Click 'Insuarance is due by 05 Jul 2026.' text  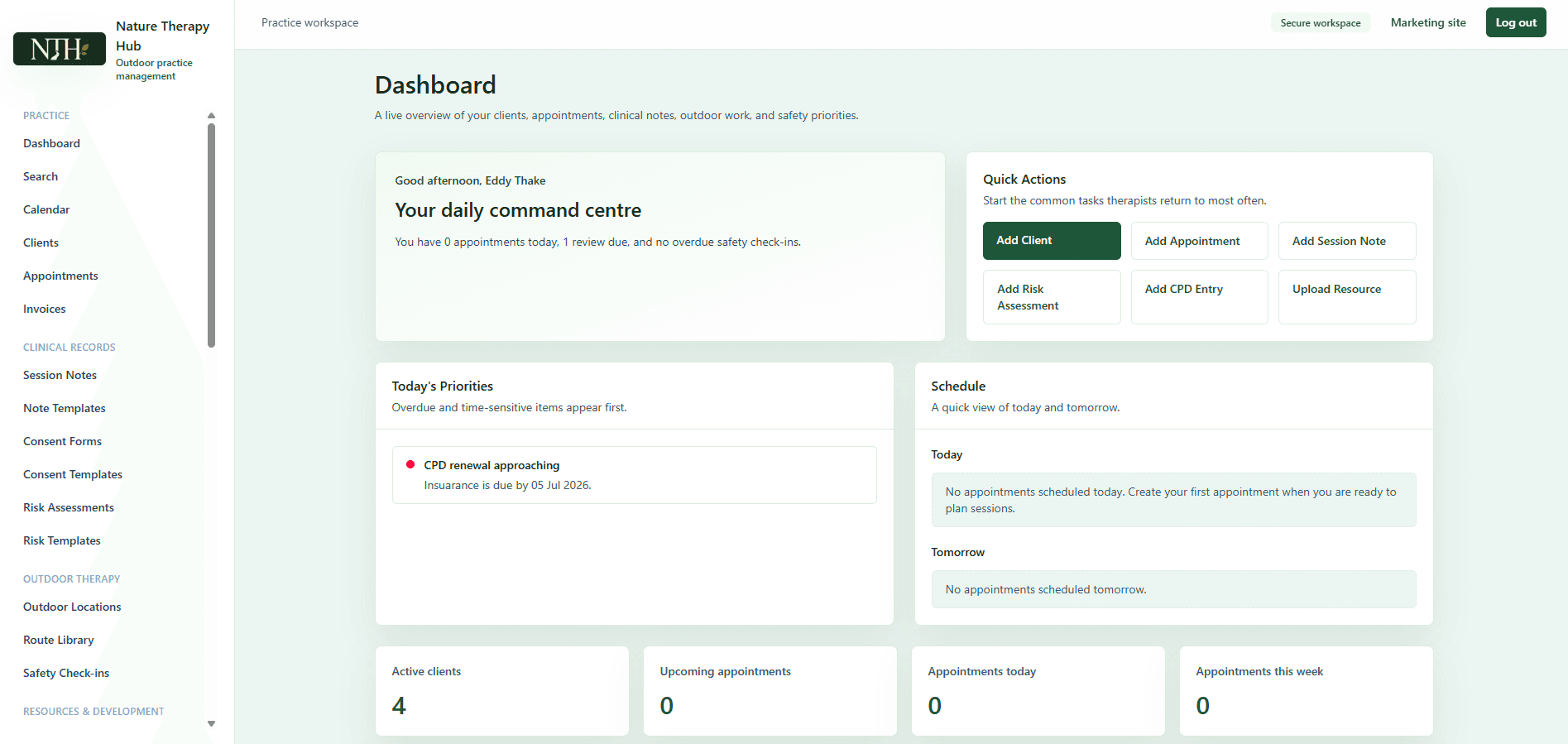point(507,485)
